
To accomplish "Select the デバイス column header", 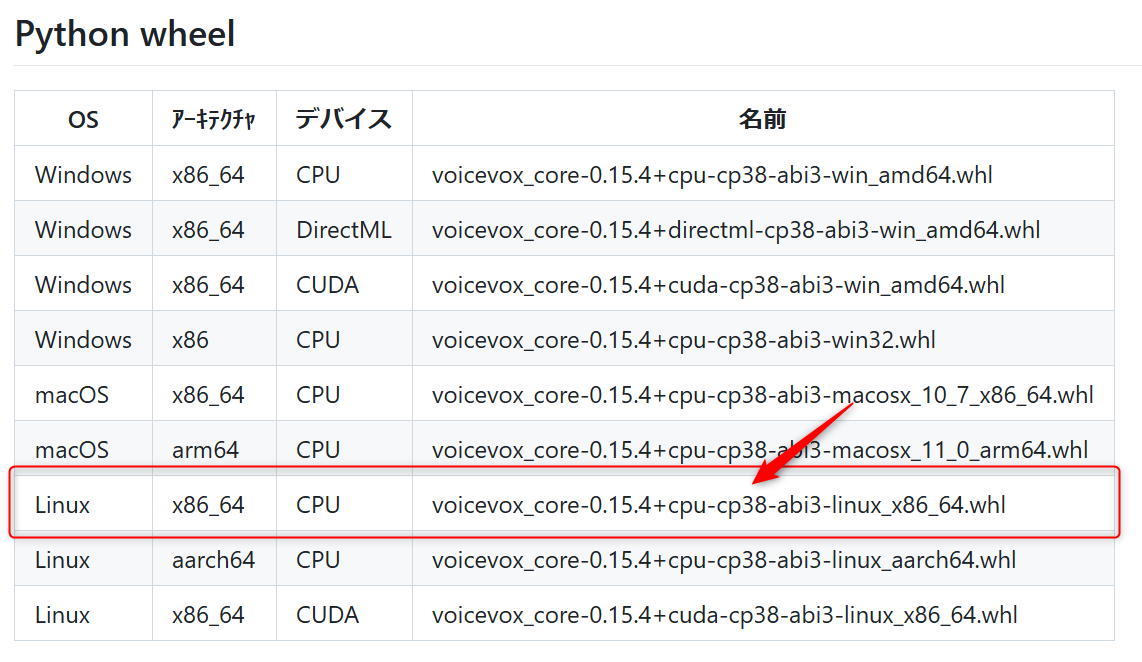I will pos(344,119).
